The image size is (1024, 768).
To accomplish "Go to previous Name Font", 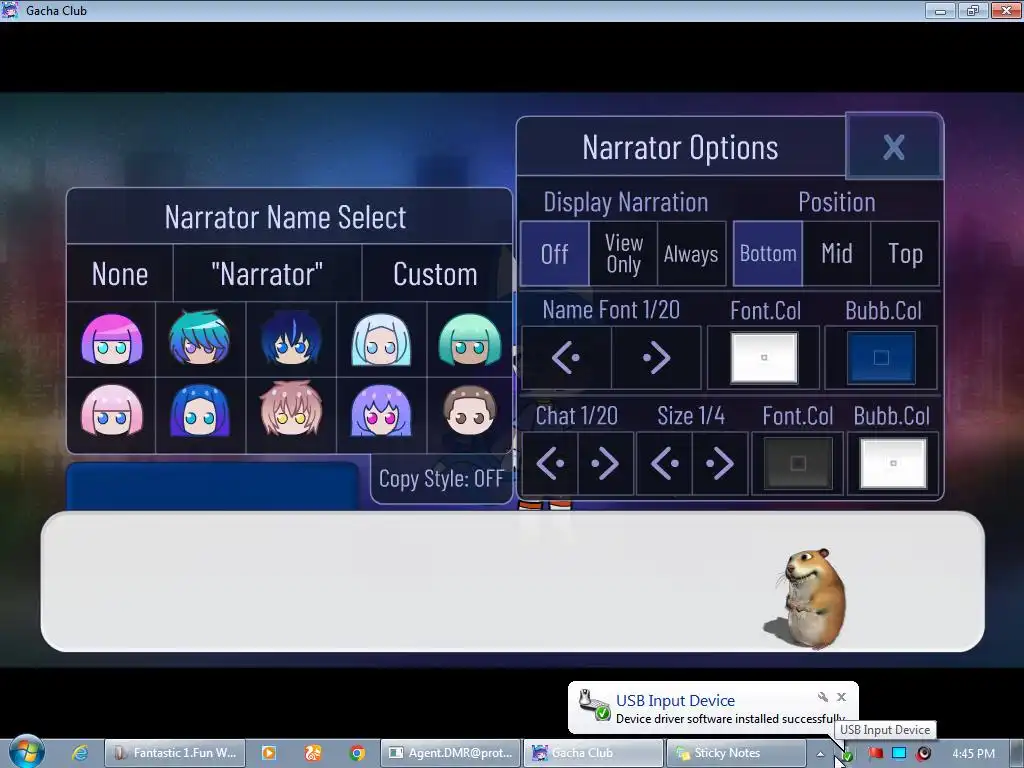I will (566, 357).
